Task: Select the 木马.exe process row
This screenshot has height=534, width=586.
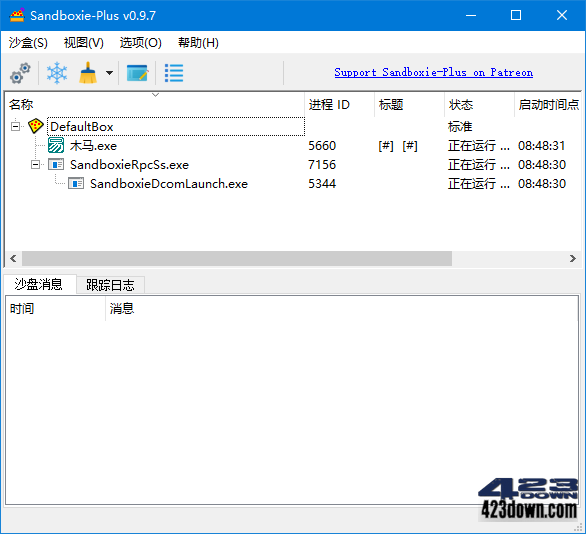Action: click(293, 145)
